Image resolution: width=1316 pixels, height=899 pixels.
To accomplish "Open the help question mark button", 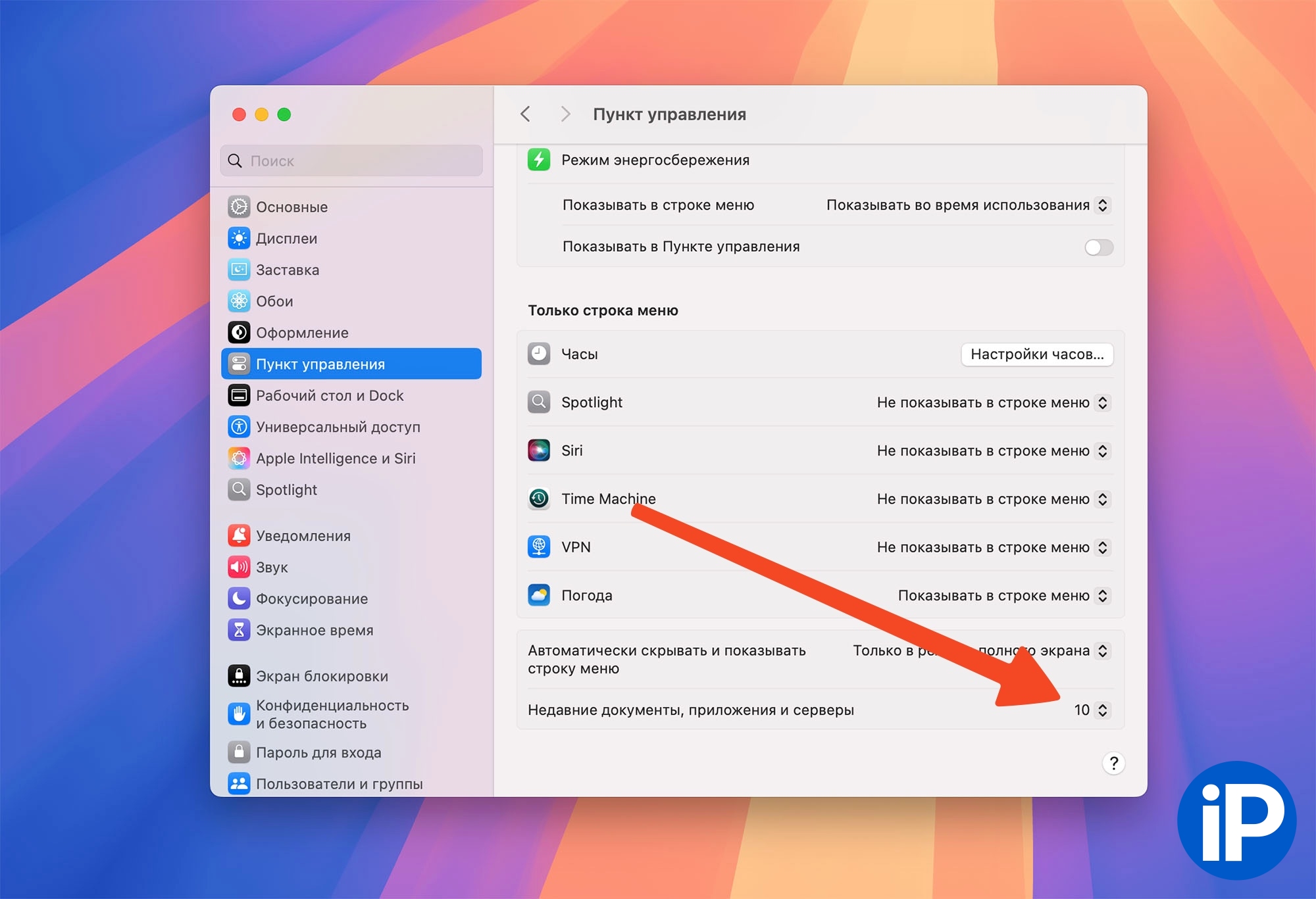I will (x=1113, y=763).
